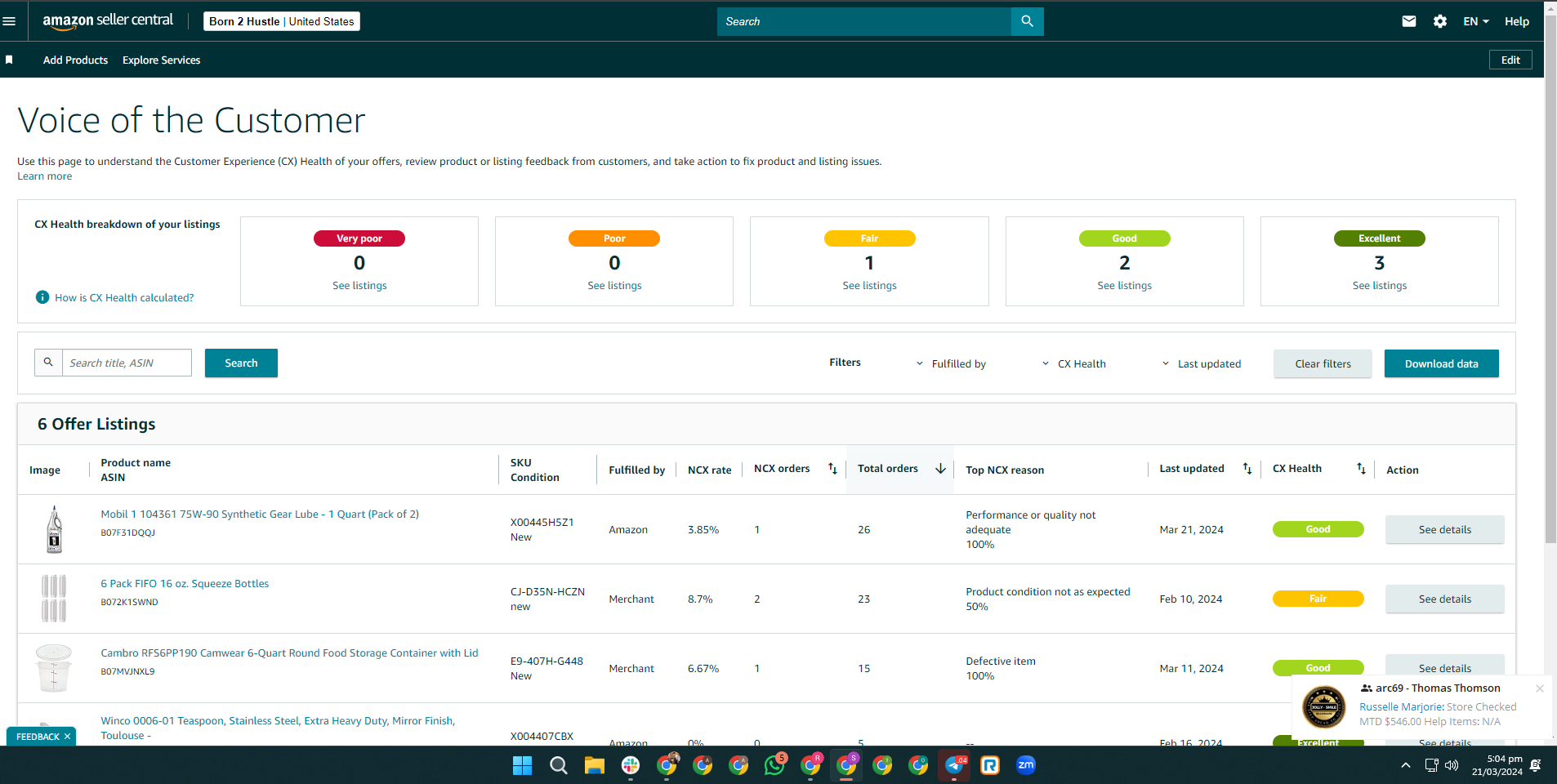Expand the Last updated filter

click(1201, 363)
